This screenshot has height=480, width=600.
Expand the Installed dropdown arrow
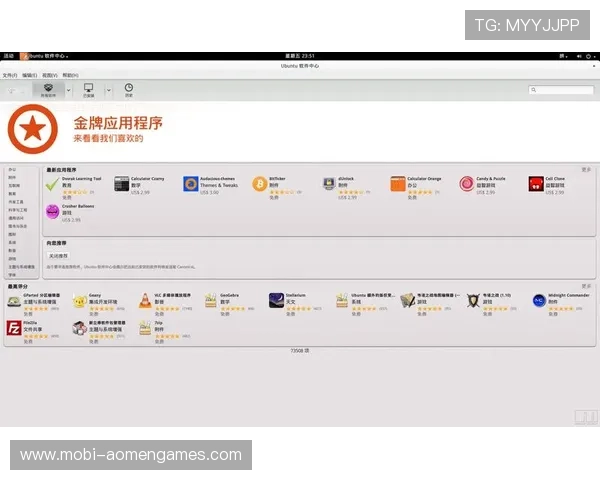pyautogui.click(x=109, y=91)
